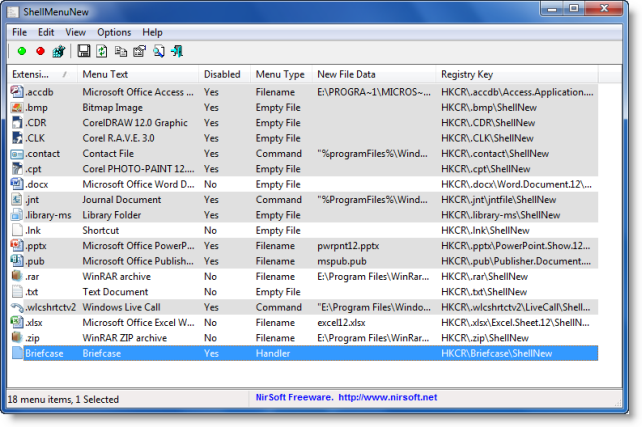Image resolution: width=642 pixels, height=427 pixels.
Task: Click the excel12.xlsx new file data cell
Action: (341, 322)
